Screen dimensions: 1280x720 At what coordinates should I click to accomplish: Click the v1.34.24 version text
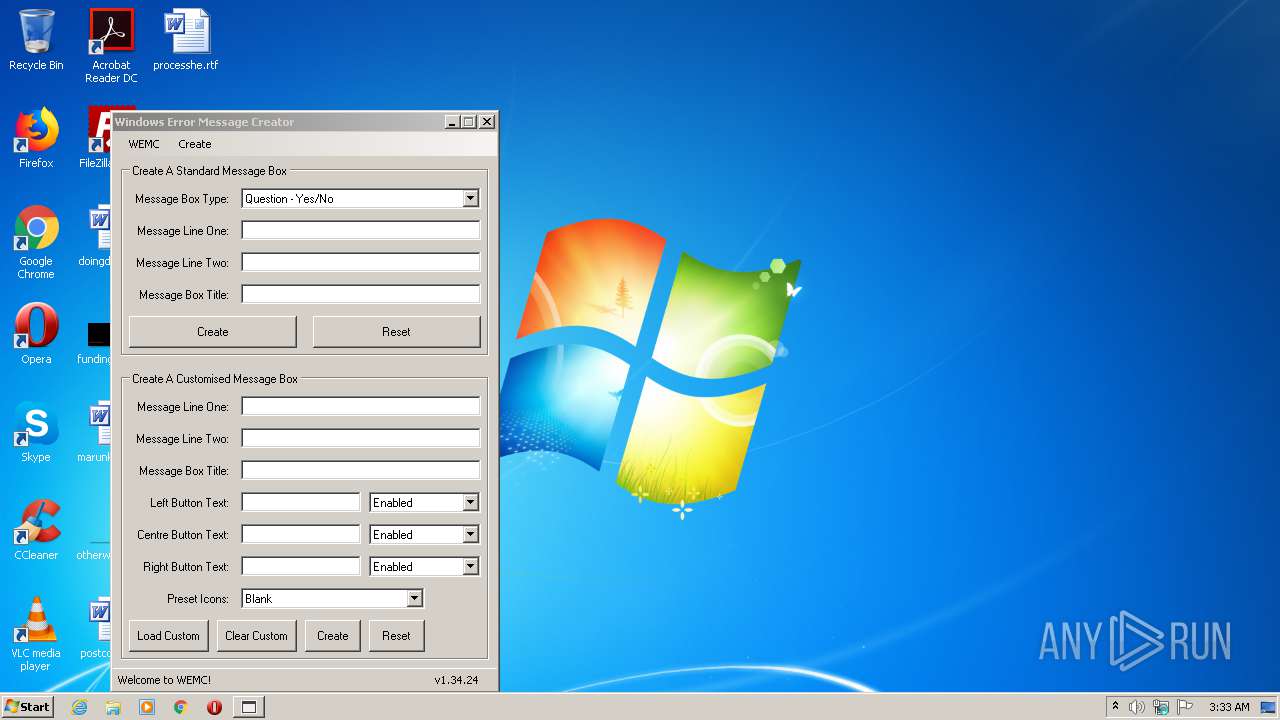(456, 680)
